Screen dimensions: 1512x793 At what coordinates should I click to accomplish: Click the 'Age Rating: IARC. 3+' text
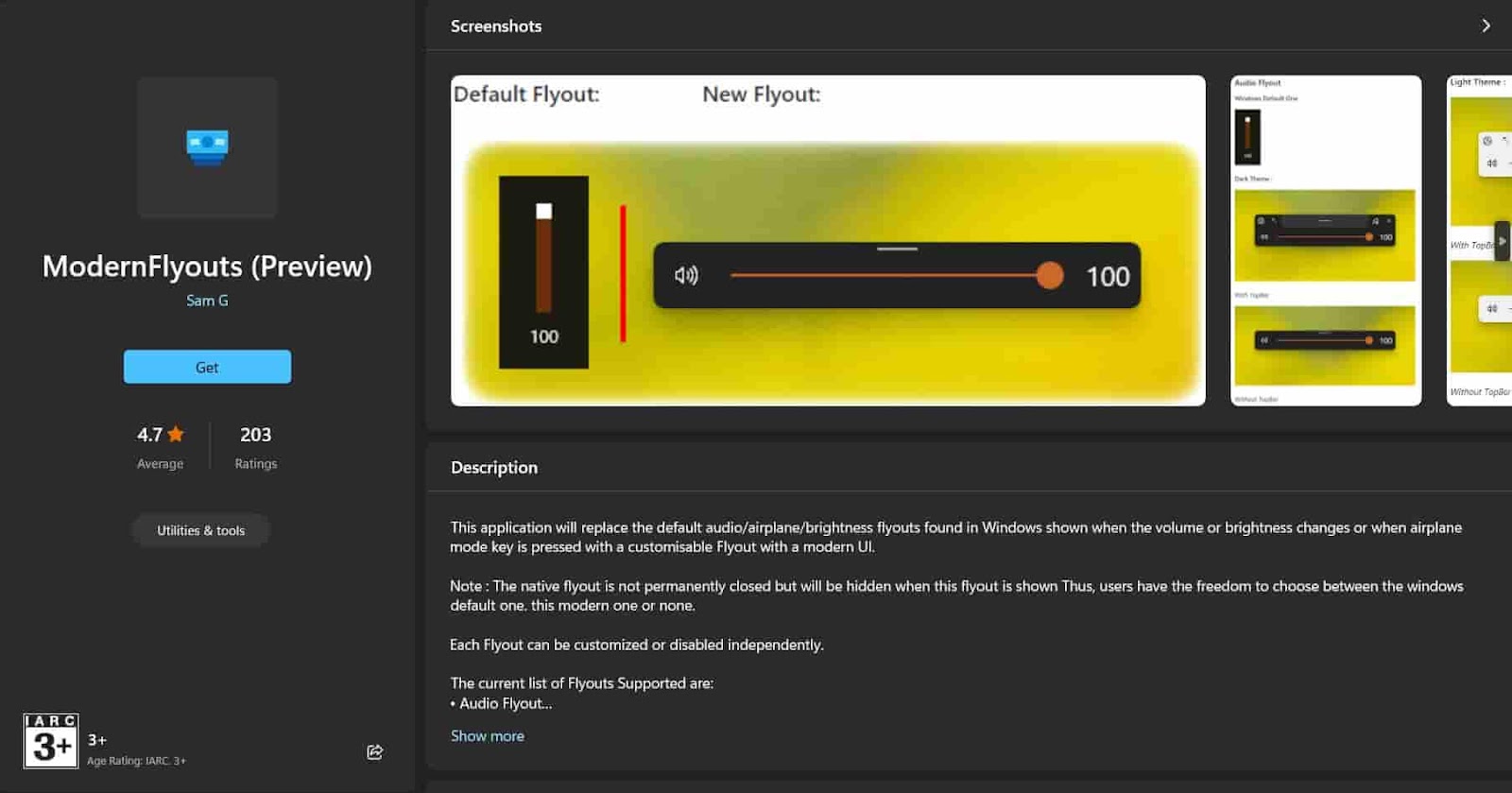pos(136,761)
